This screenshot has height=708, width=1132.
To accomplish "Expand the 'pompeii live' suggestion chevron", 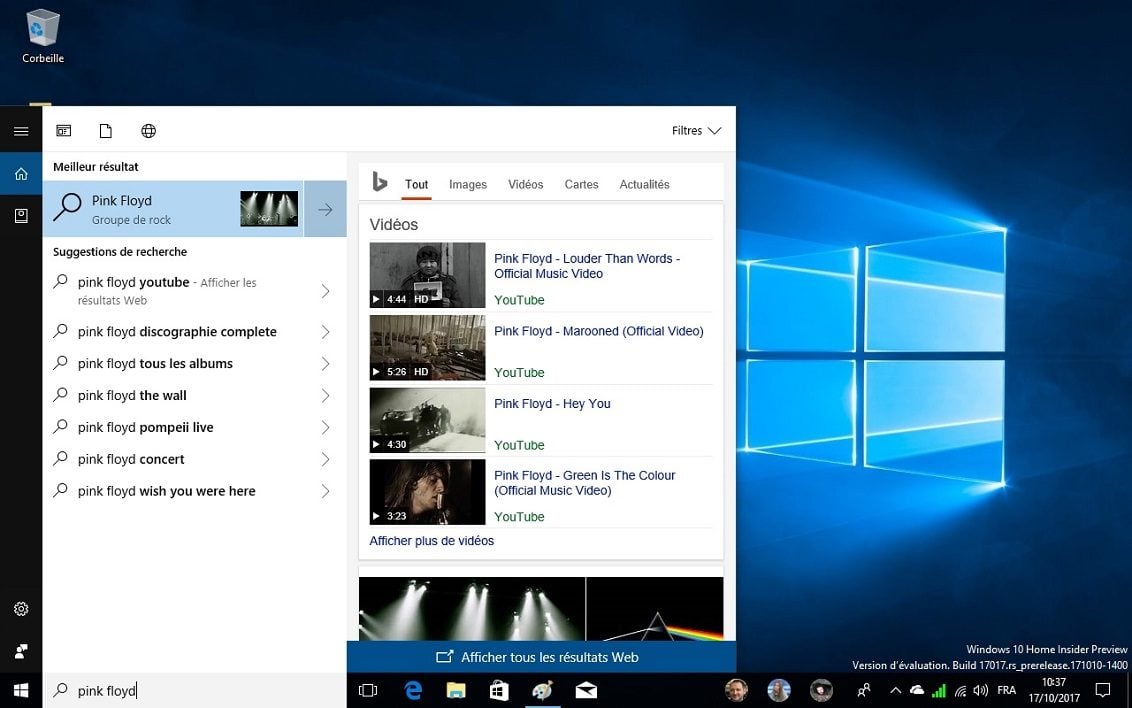I will point(326,427).
